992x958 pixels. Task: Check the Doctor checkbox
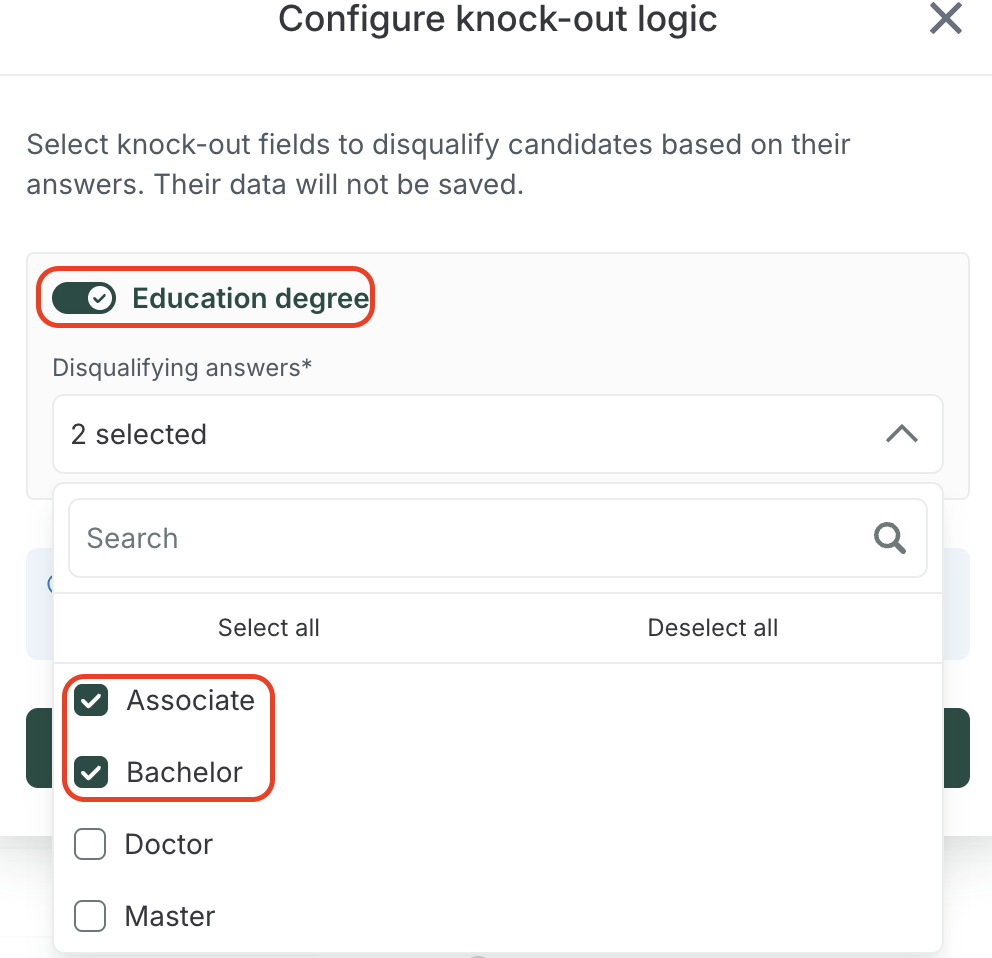coord(90,845)
